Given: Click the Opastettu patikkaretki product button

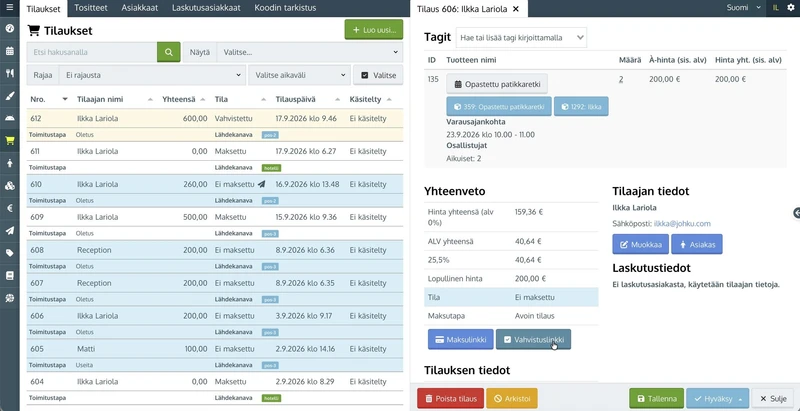Looking at the screenshot, I should (x=497, y=84).
